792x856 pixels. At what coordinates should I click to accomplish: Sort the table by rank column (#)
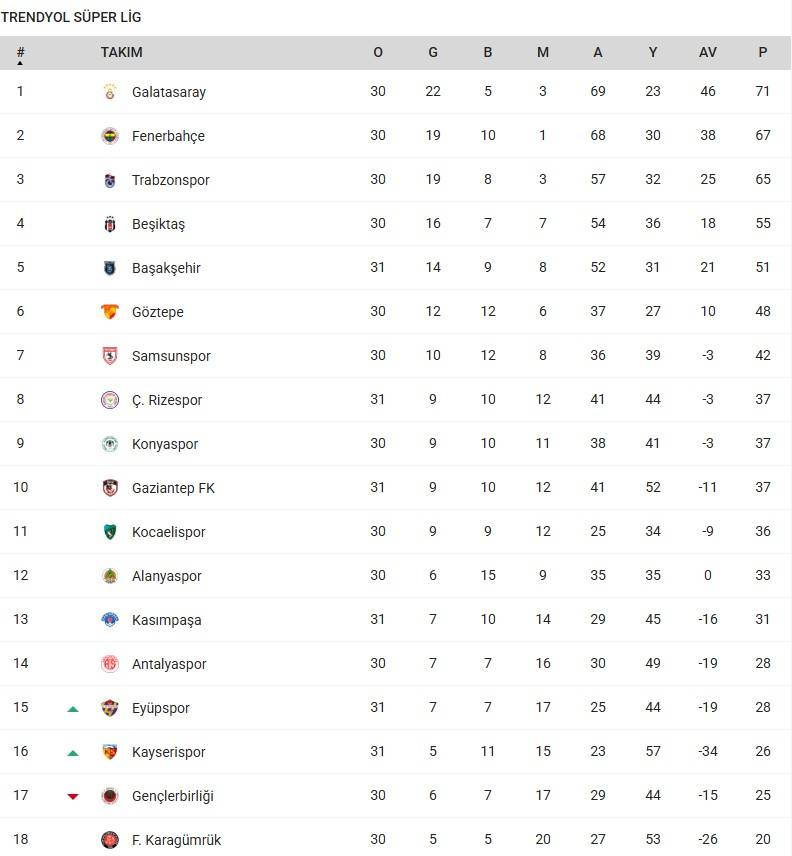20,53
